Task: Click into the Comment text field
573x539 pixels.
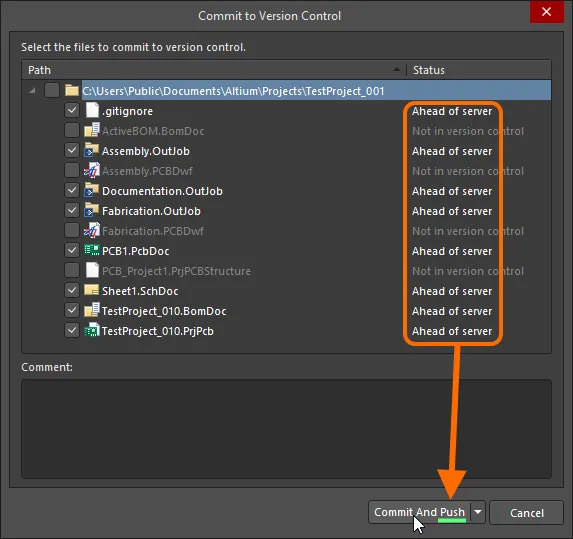Action: click(286, 429)
